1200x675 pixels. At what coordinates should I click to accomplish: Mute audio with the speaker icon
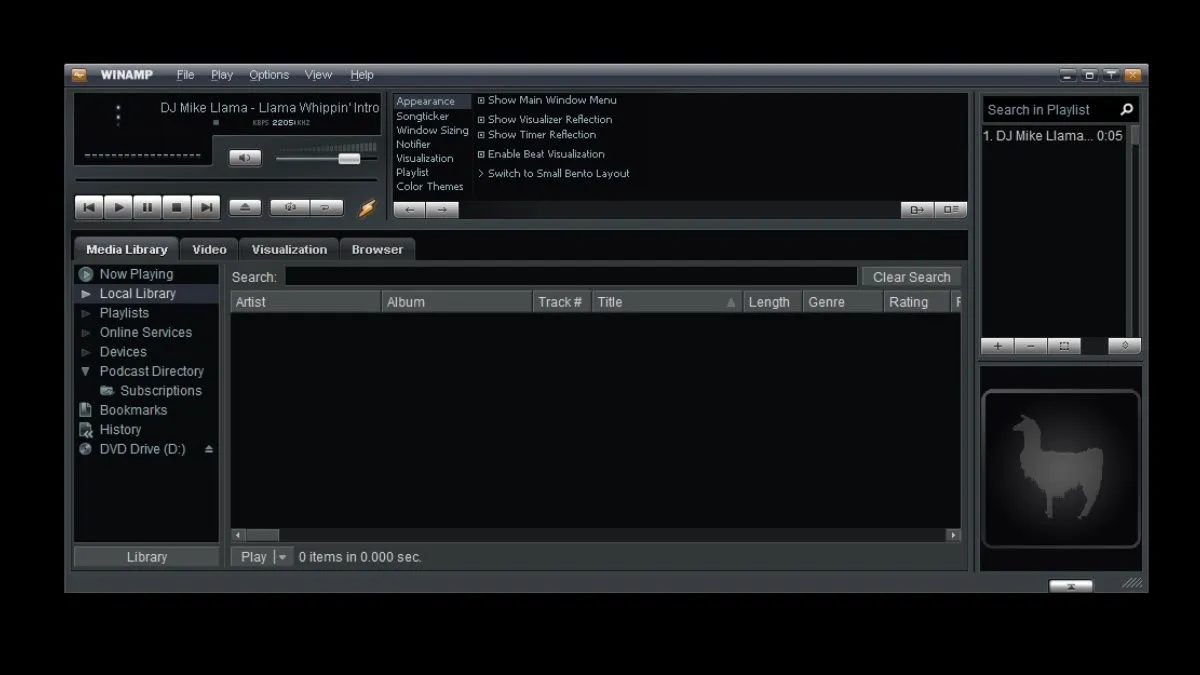(x=245, y=158)
